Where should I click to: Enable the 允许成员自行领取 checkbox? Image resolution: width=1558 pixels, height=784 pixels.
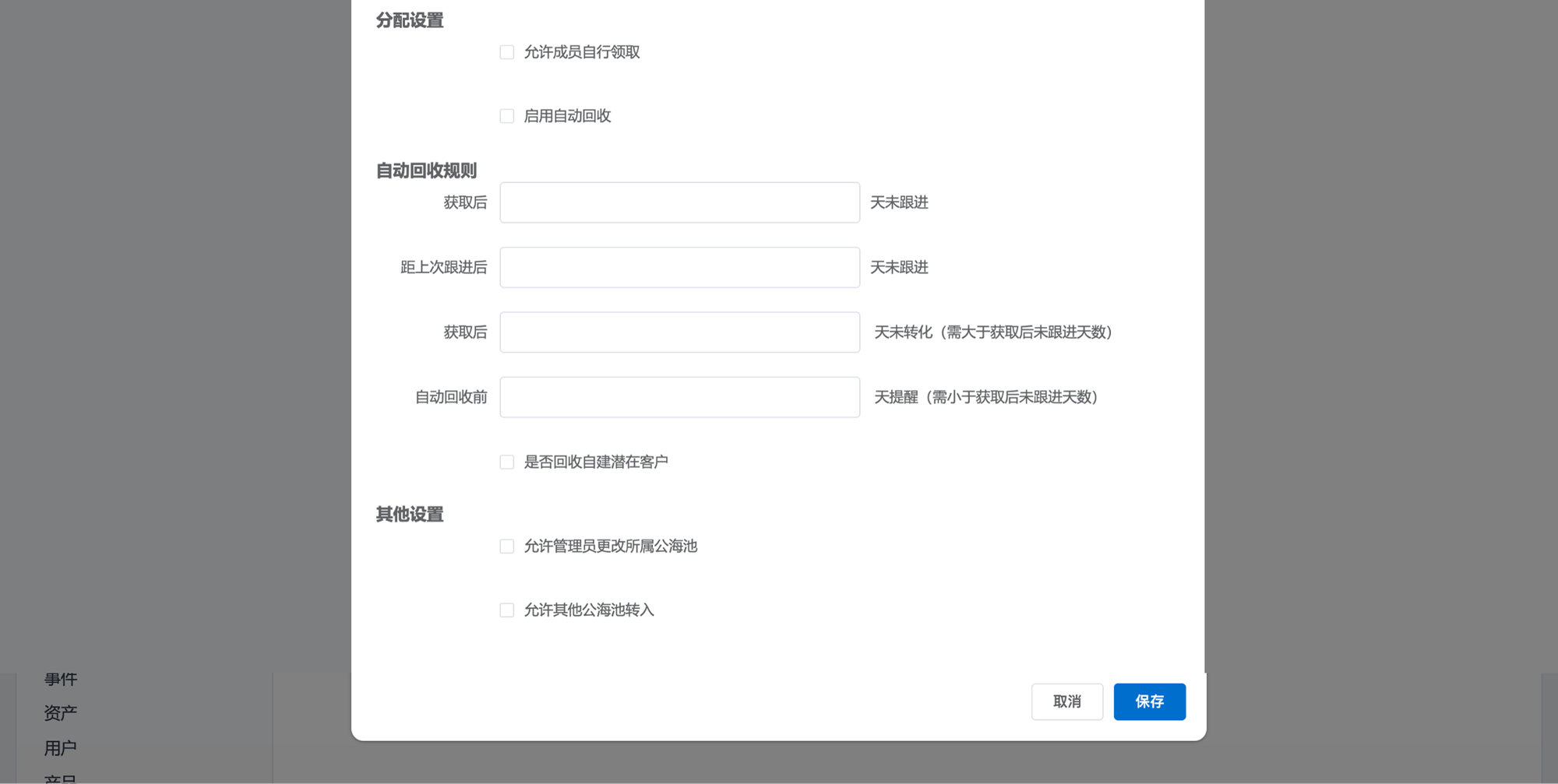[x=507, y=52]
